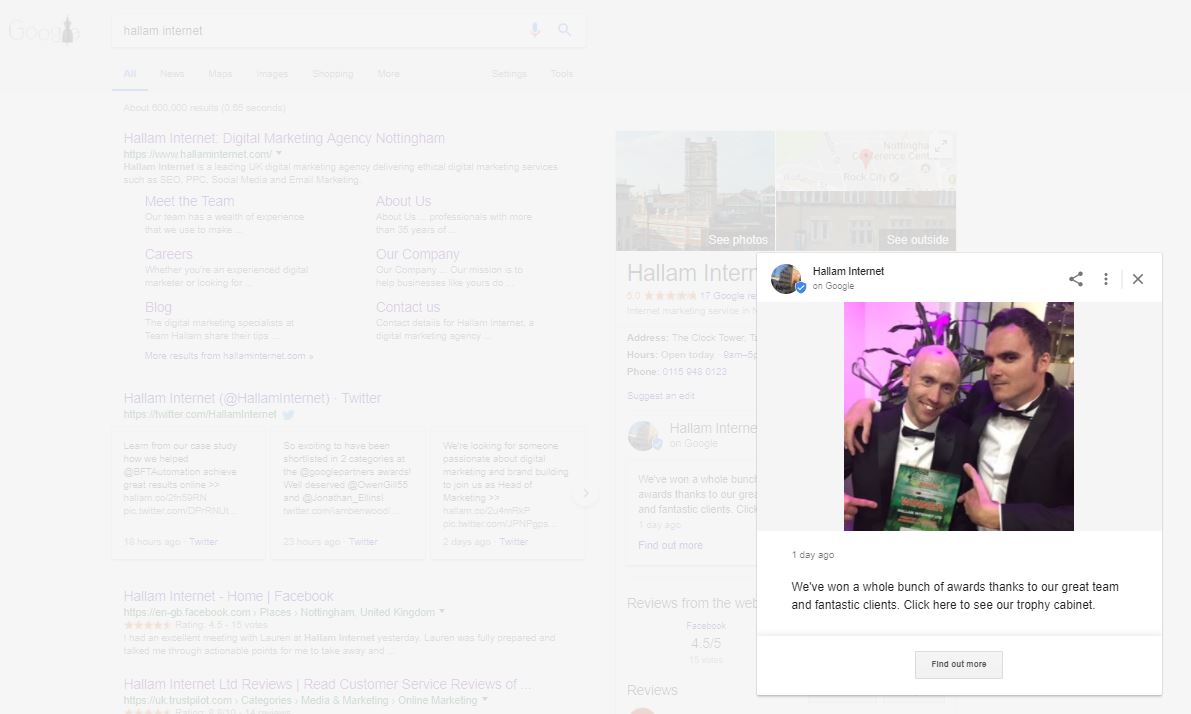Screen dimensions: 1191x714
Task: Click the Twitter bird icon by the URL
Action: point(289,415)
